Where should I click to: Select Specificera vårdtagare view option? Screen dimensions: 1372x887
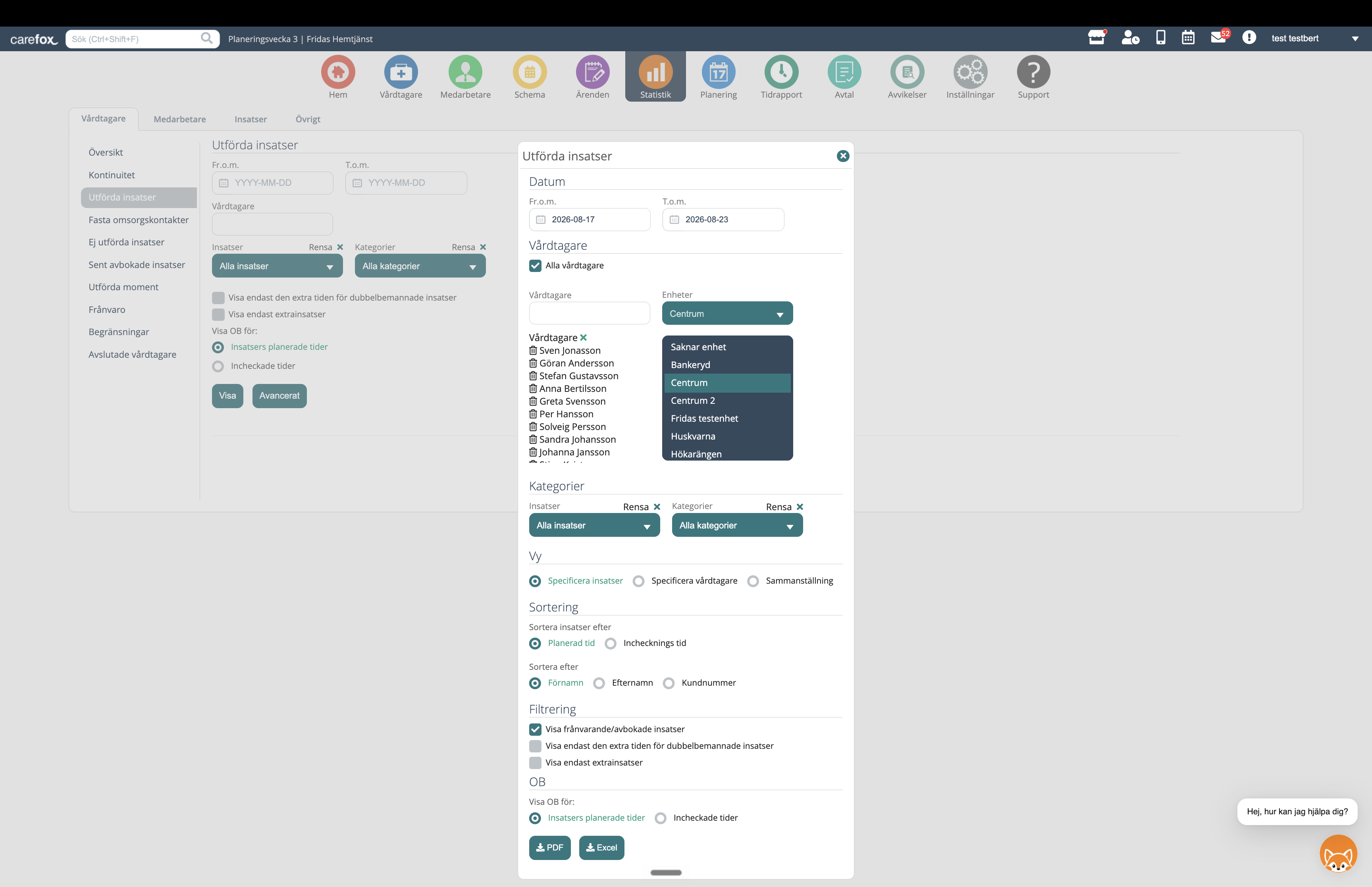(638, 581)
